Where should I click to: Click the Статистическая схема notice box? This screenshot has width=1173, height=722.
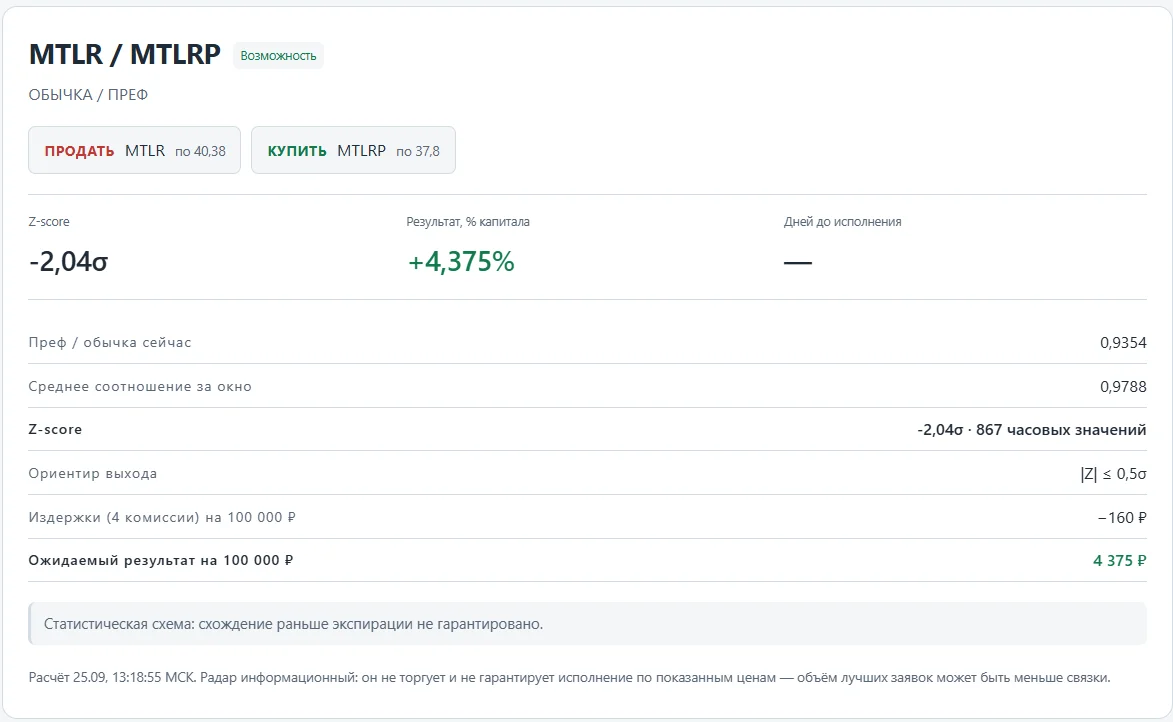click(x=587, y=623)
